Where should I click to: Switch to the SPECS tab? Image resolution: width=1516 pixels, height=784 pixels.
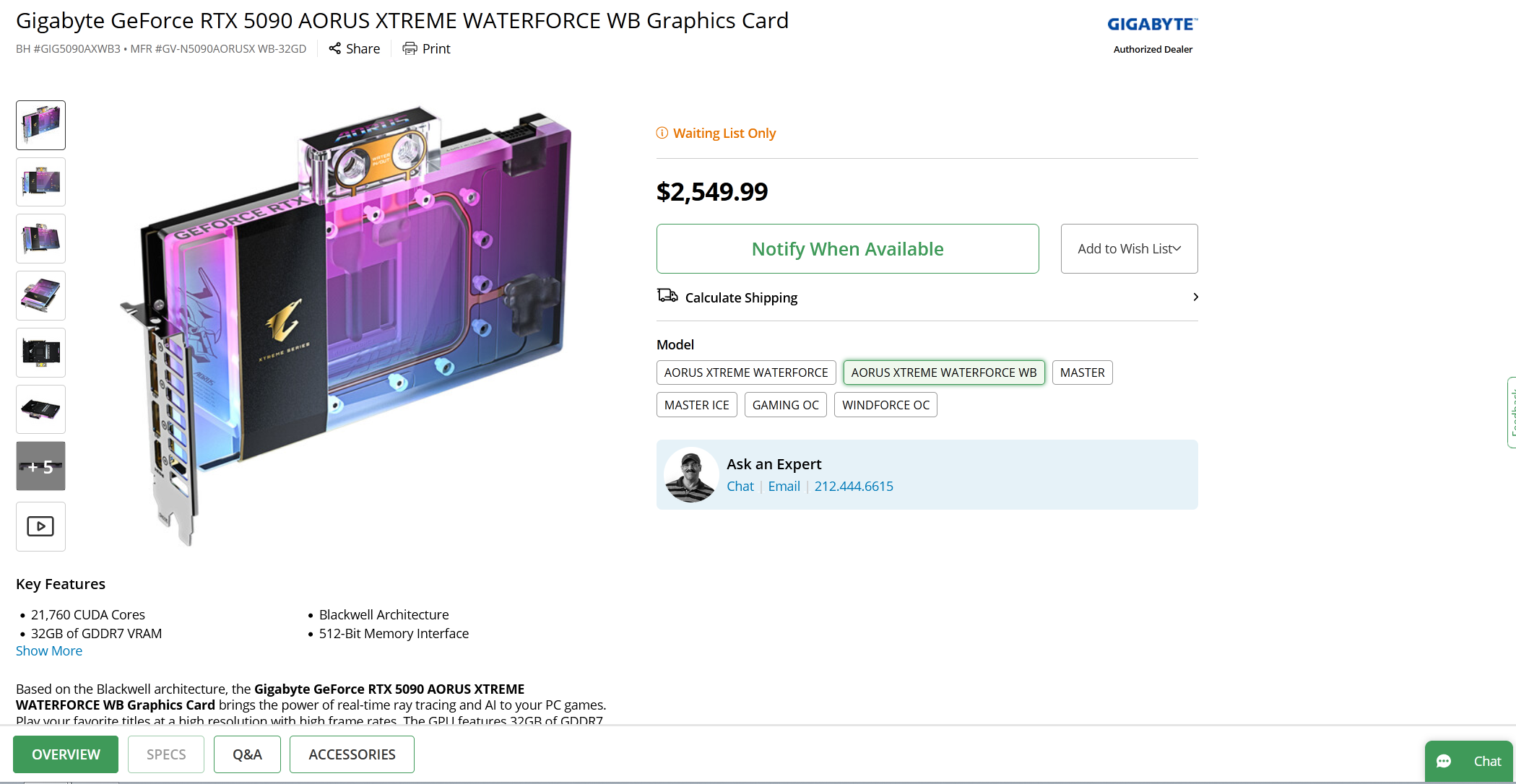(x=166, y=754)
